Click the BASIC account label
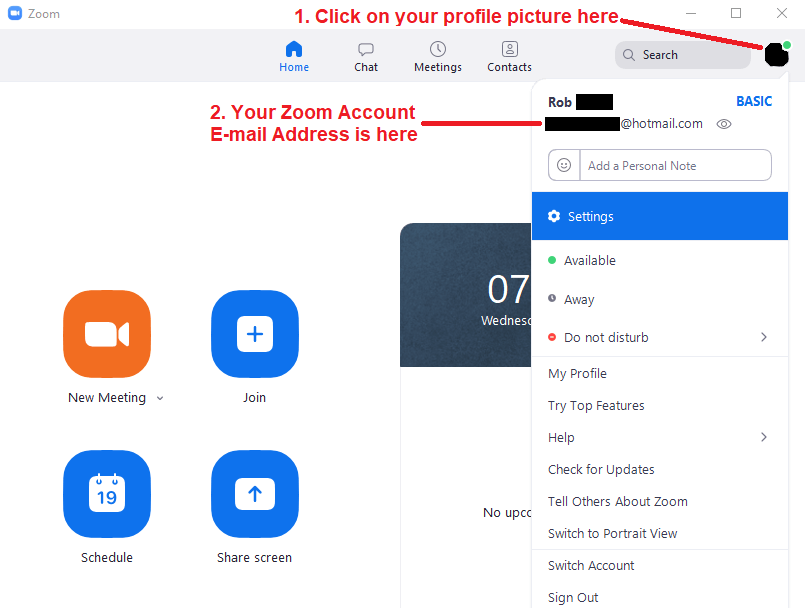The width and height of the screenshot is (805, 608). 754,101
